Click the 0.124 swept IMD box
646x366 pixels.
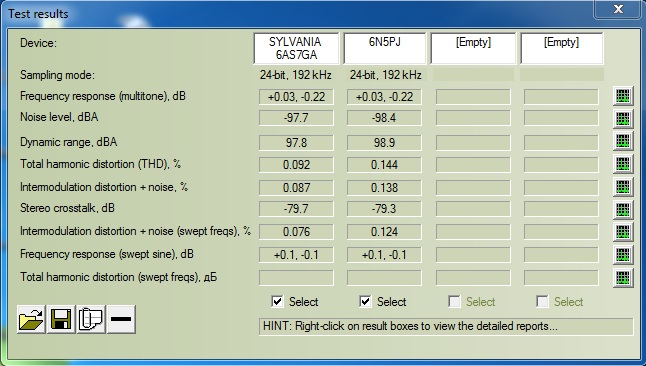pos(384,232)
